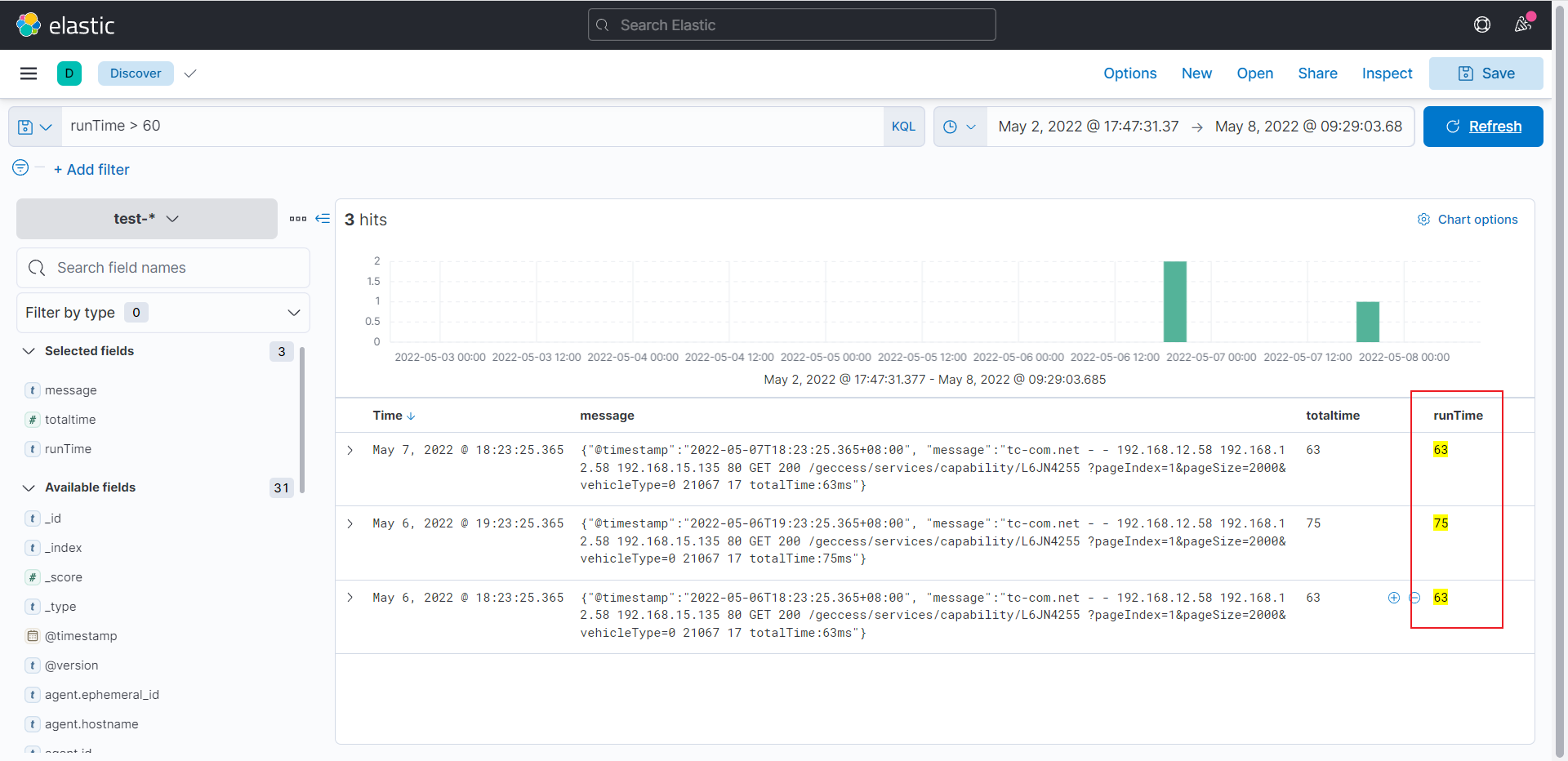Click the Refresh button
This screenshot has height=761, width=1568.
1483,127
